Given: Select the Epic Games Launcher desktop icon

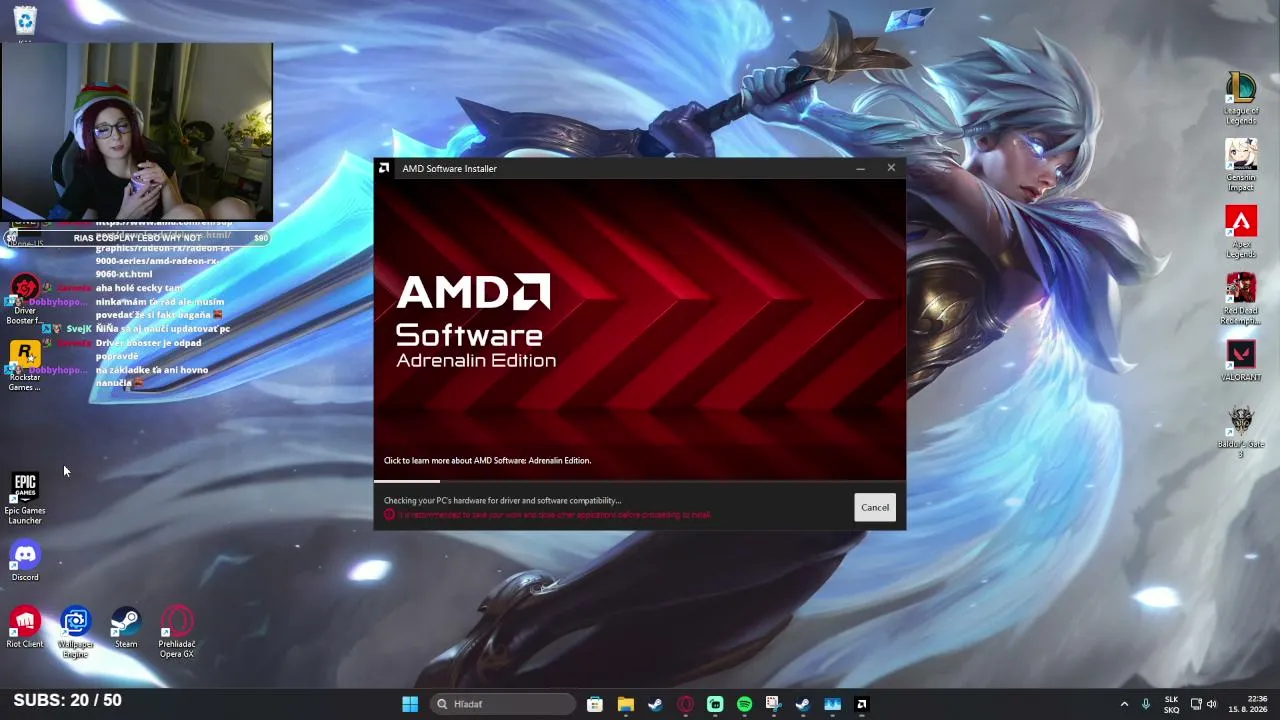Looking at the screenshot, I should coord(25,499).
